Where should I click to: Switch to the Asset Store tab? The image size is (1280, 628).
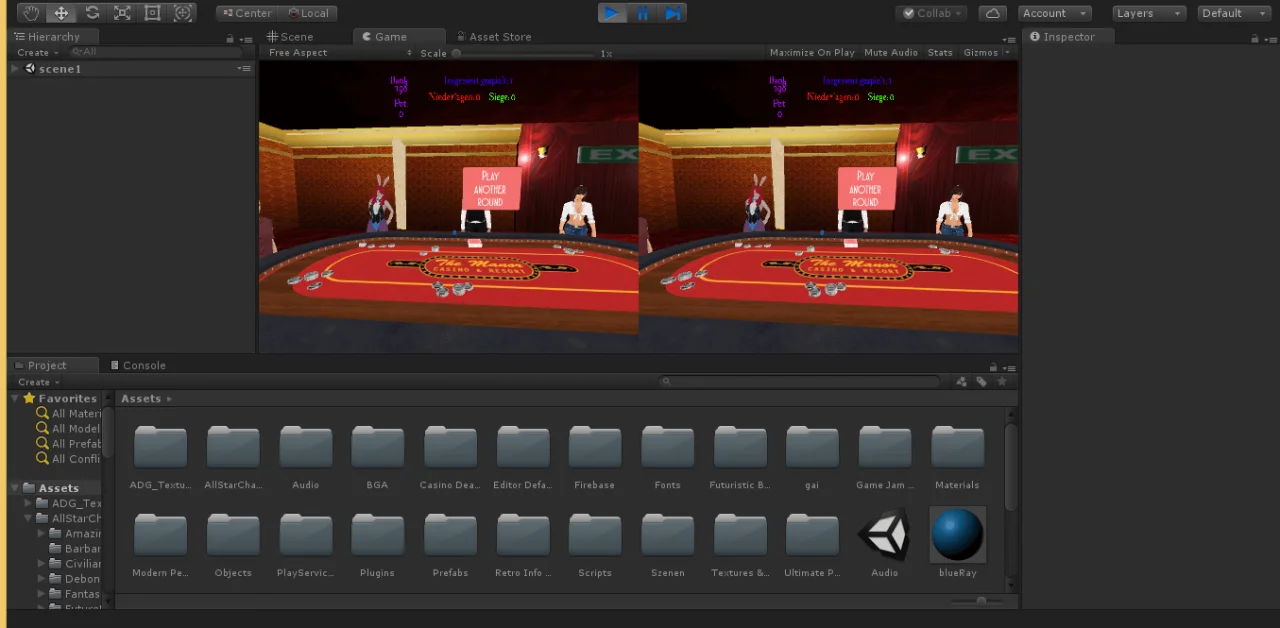tap(493, 37)
